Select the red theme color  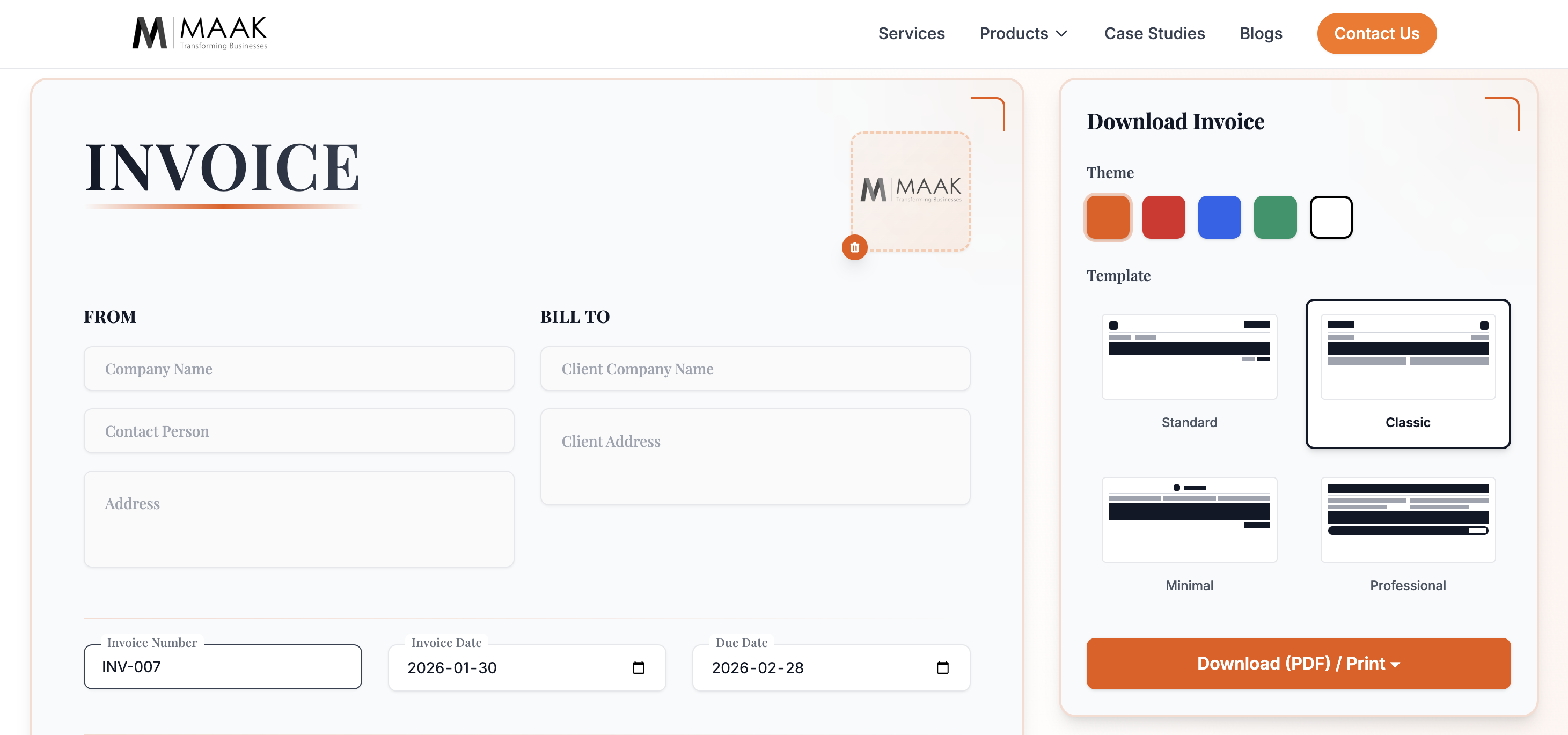point(1163,217)
